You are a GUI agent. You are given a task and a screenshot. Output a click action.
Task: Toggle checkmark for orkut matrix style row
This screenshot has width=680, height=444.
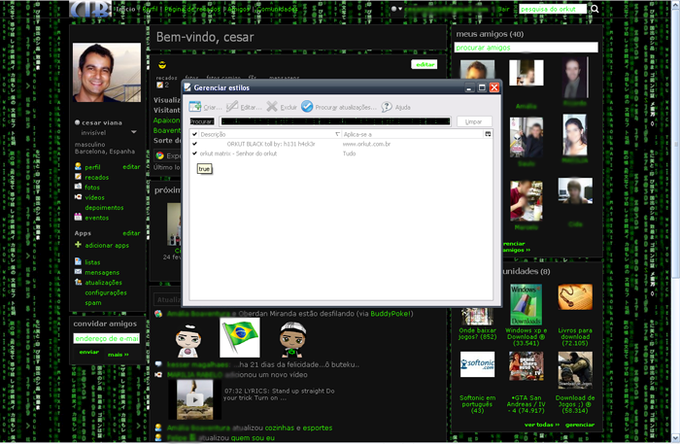195,153
